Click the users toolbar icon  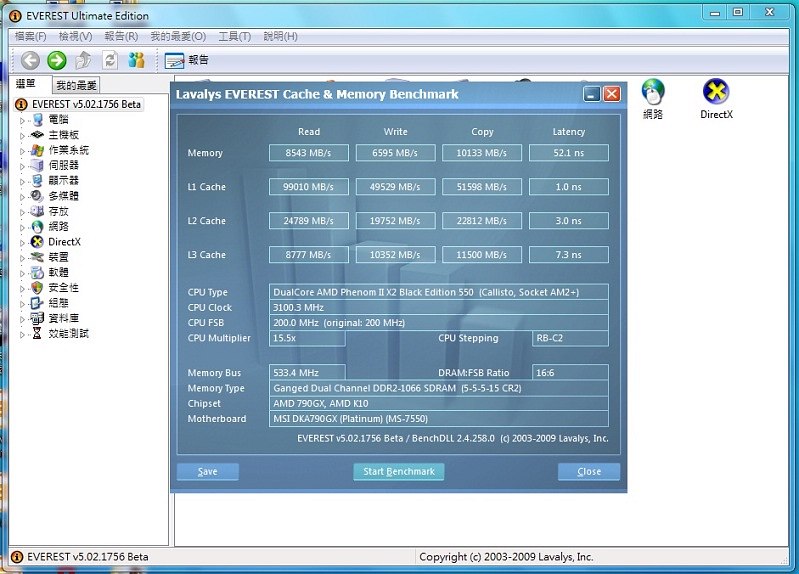pyautogui.click(x=136, y=60)
